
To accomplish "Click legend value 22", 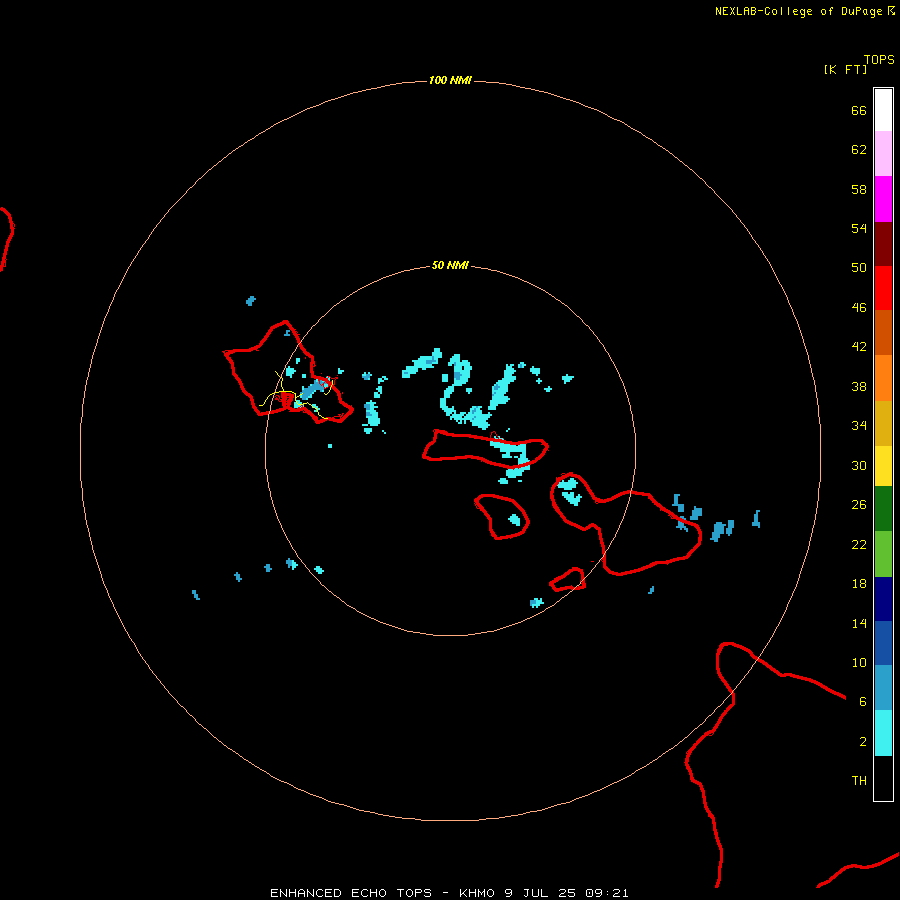I will 859,544.
